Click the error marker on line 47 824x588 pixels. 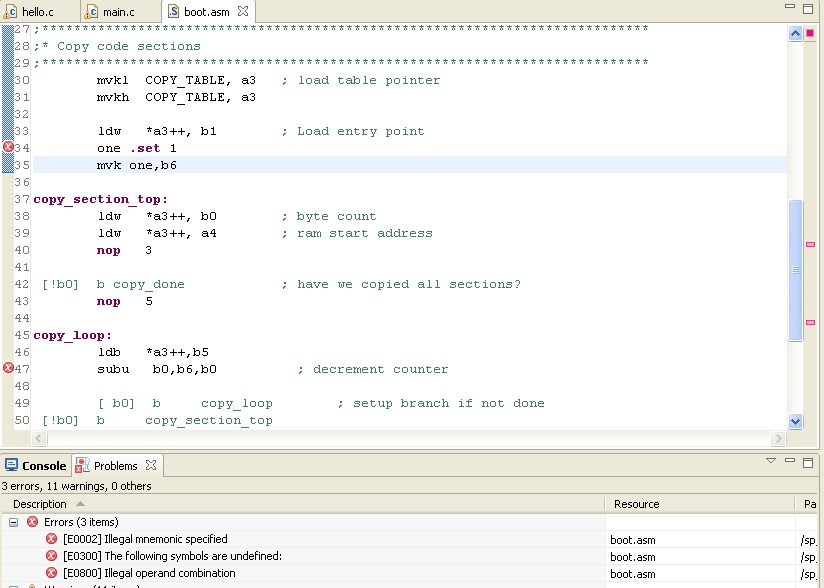coord(8,368)
